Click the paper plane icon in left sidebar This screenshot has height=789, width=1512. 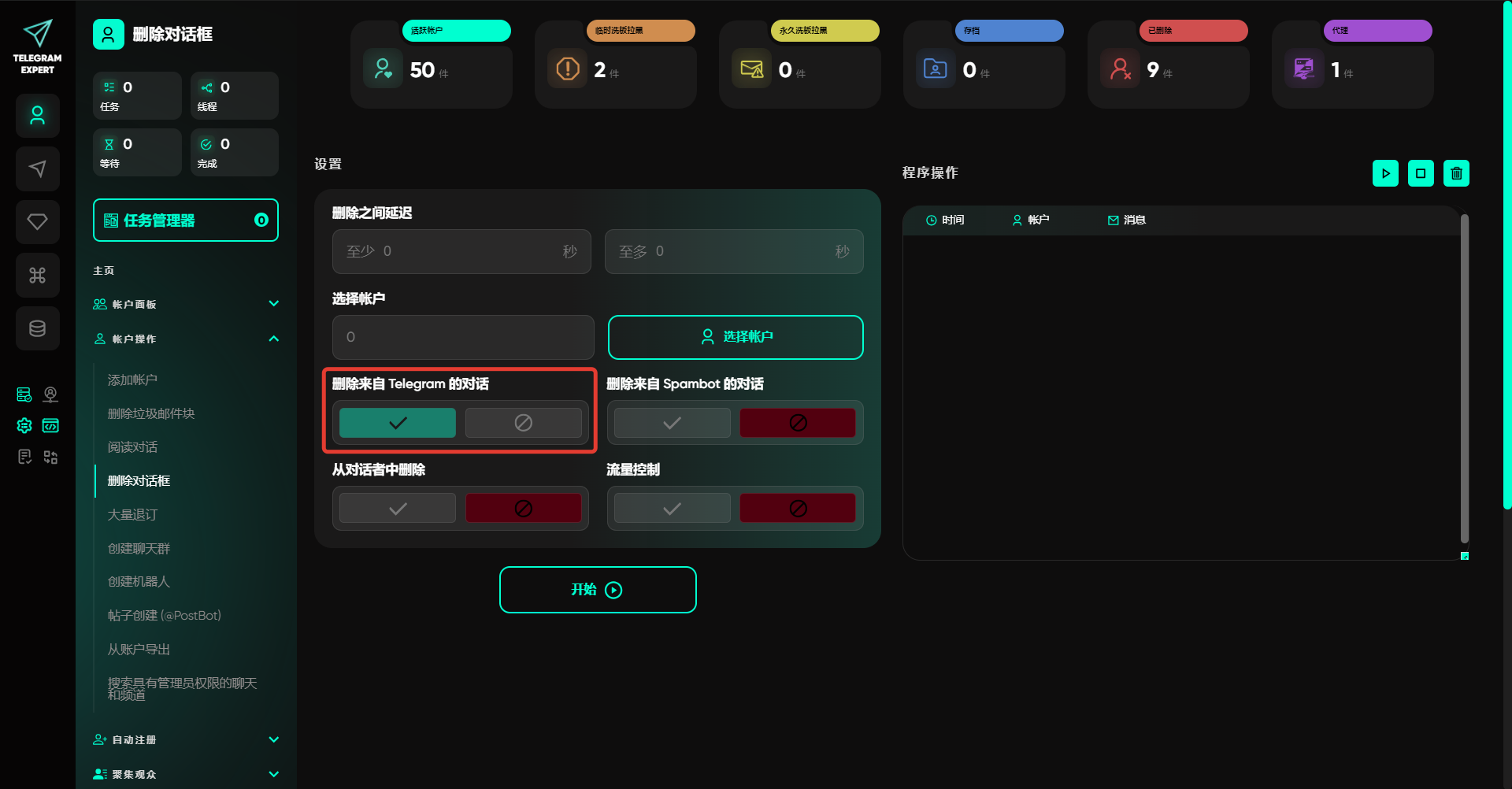(37, 169)
